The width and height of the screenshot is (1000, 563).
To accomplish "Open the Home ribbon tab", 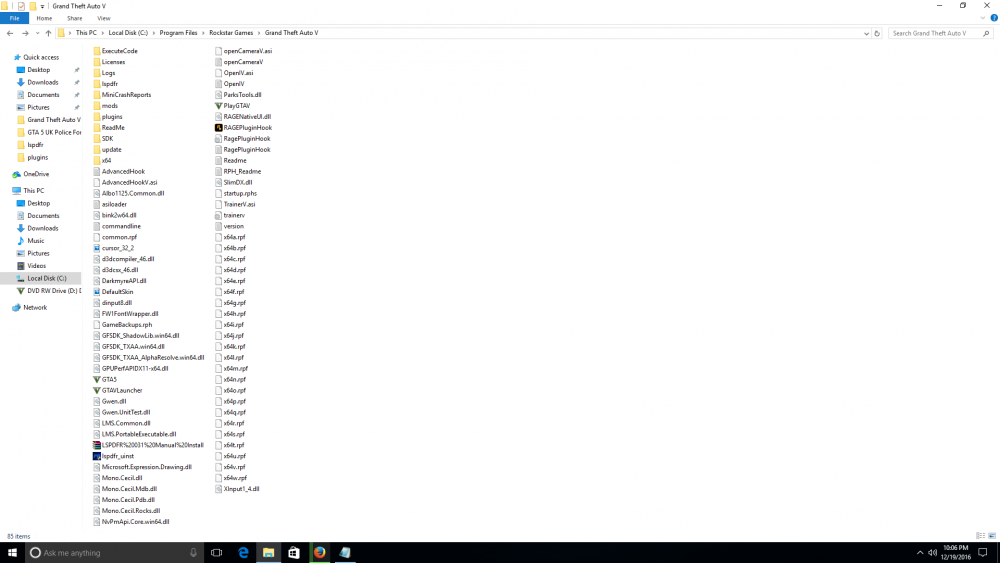I will click(44, 18).
